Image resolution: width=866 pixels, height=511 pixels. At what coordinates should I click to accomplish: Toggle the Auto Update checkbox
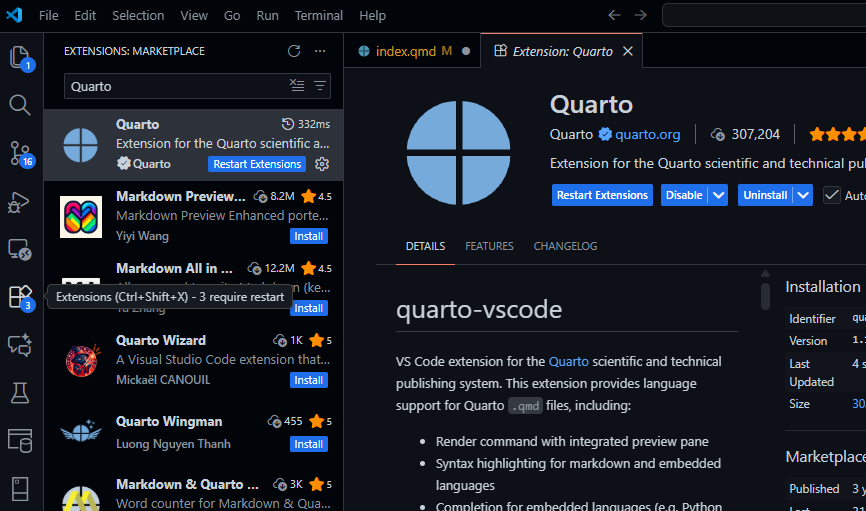coord(832,195)
